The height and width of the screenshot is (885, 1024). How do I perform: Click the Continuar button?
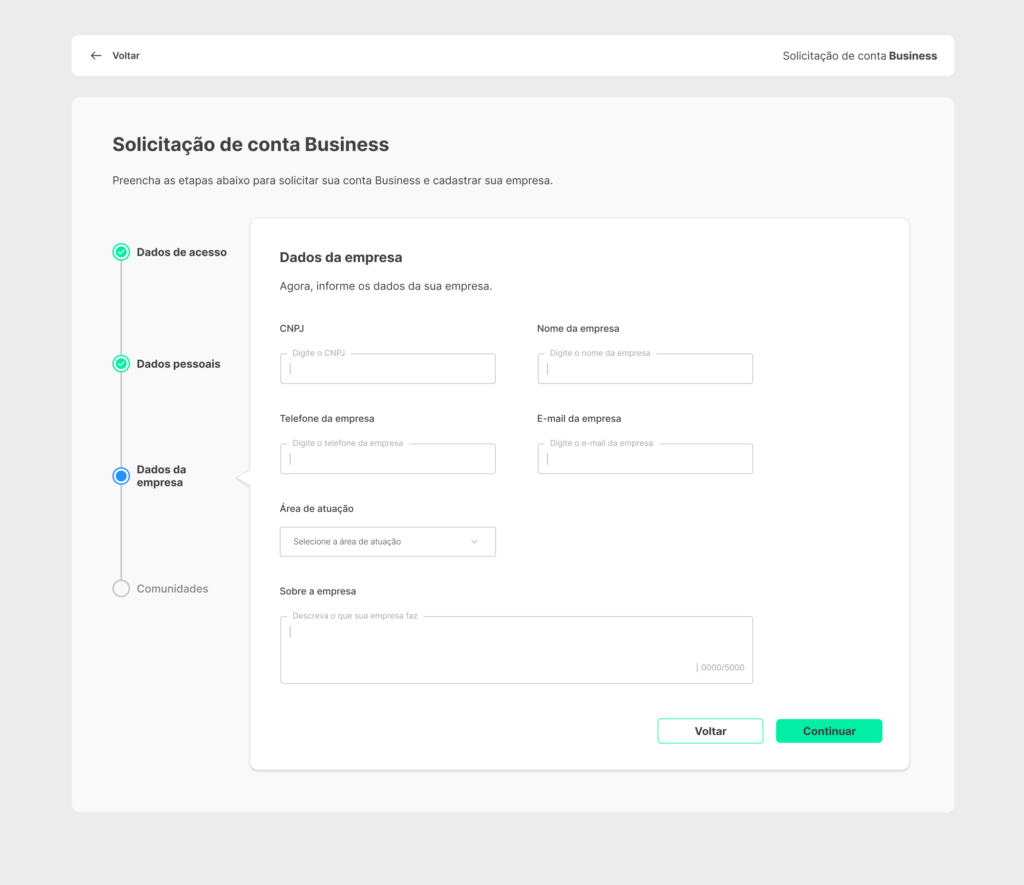829,731
